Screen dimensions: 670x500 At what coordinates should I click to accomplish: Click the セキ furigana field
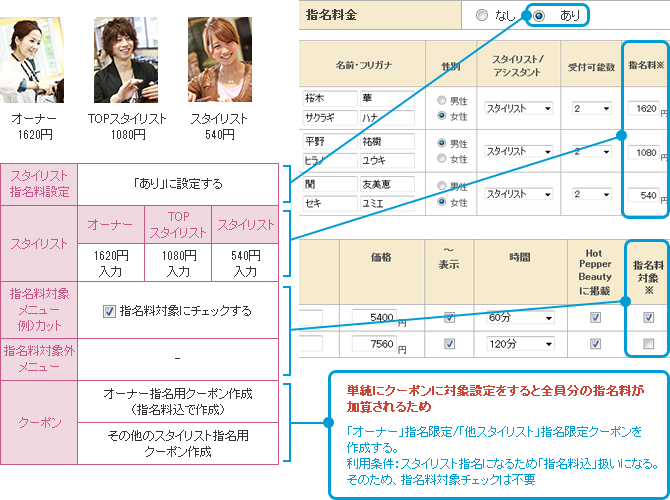(330, 203)
